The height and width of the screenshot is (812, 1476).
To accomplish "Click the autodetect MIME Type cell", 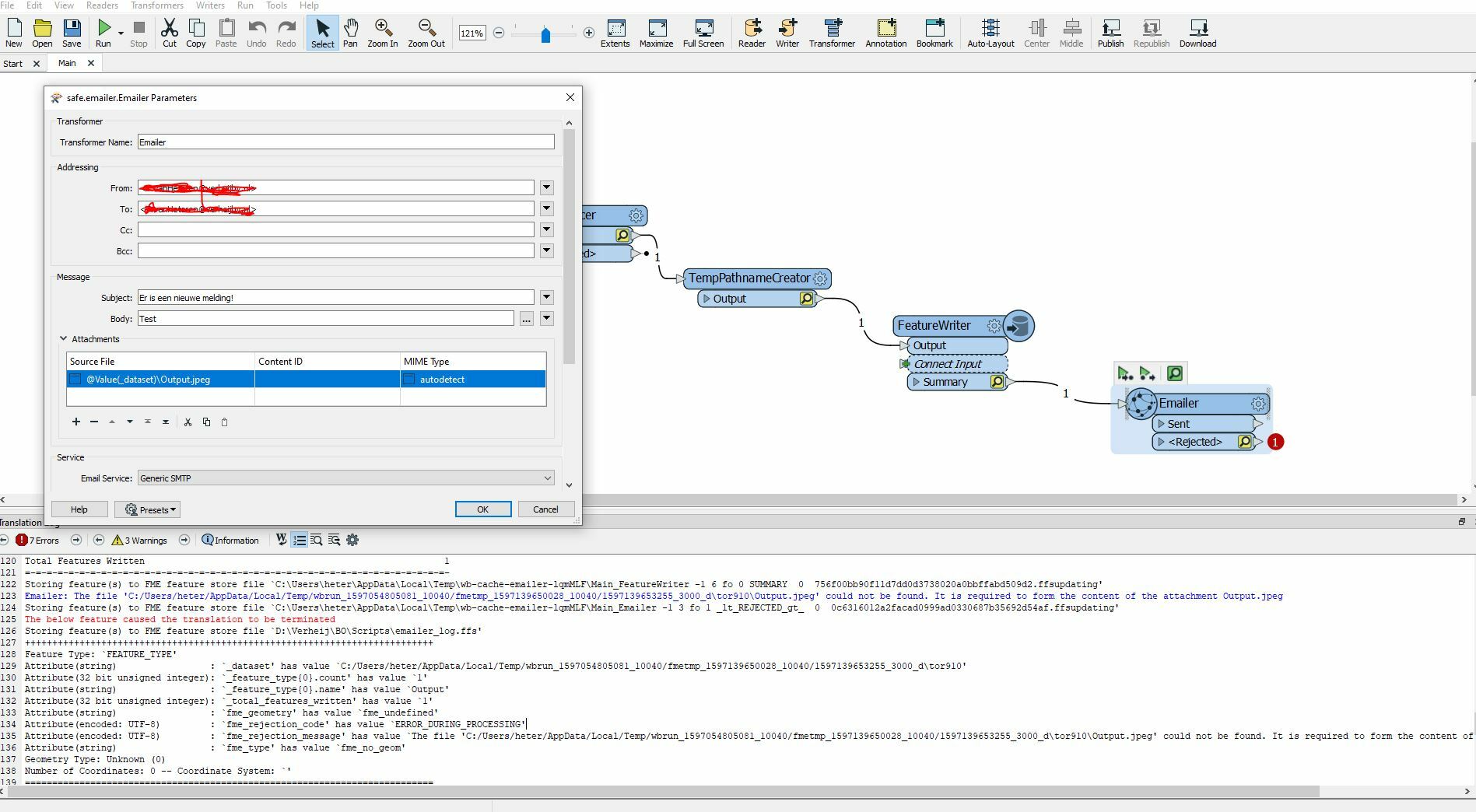I will point(473,380).
